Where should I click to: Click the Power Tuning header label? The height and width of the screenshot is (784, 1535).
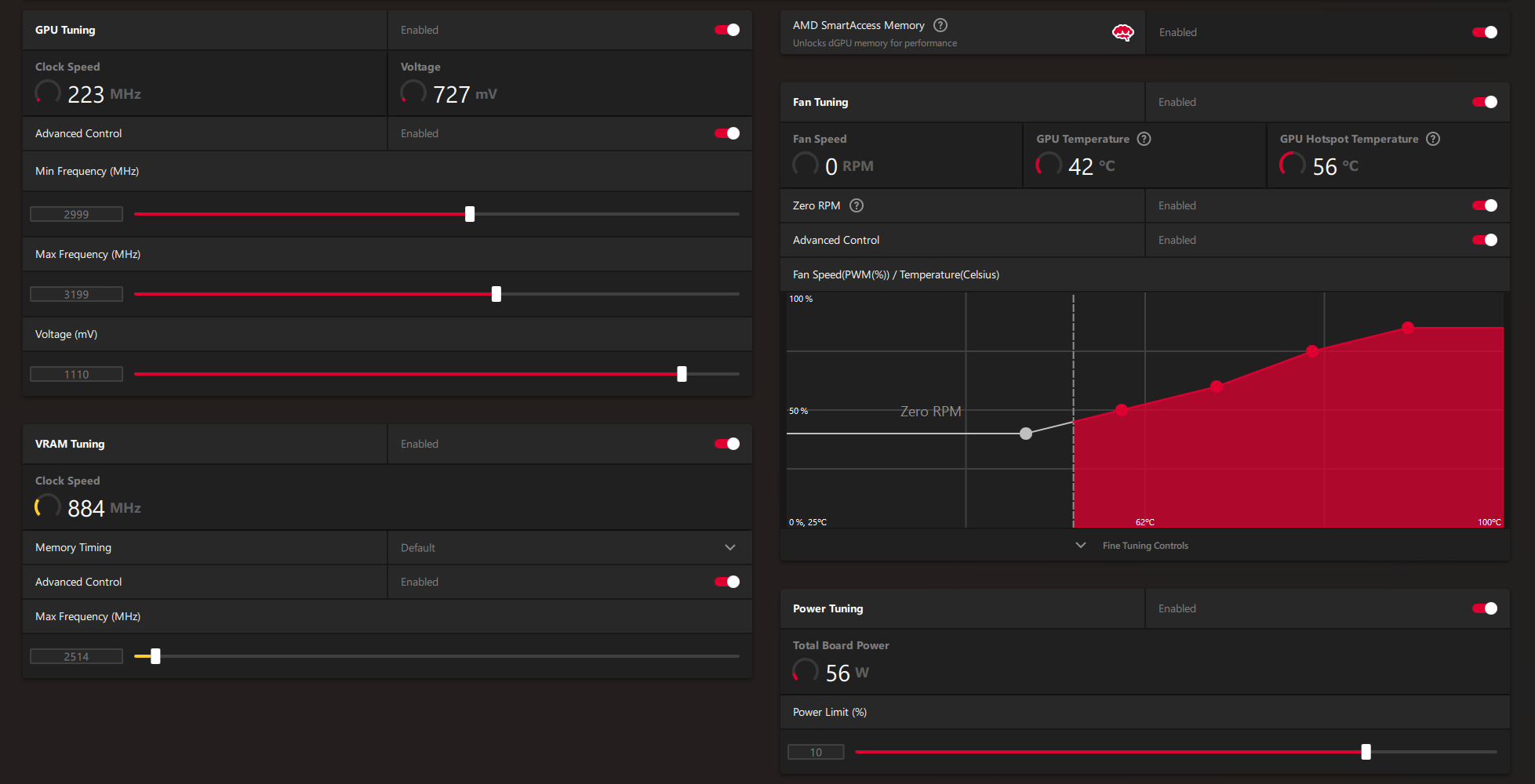coord(828,608)
